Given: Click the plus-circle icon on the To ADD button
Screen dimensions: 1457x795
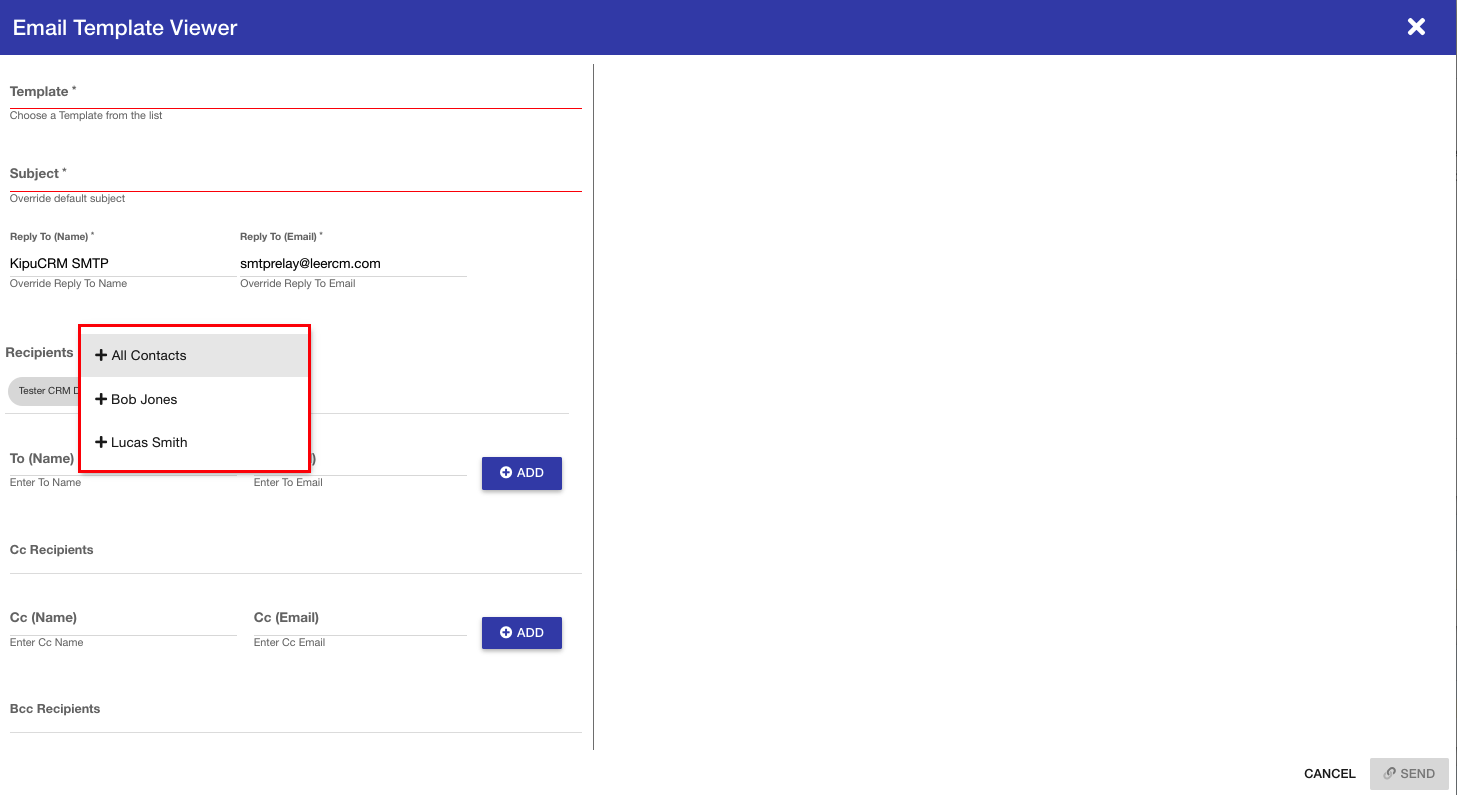Looking at the screenshot, I should [506, 473].
